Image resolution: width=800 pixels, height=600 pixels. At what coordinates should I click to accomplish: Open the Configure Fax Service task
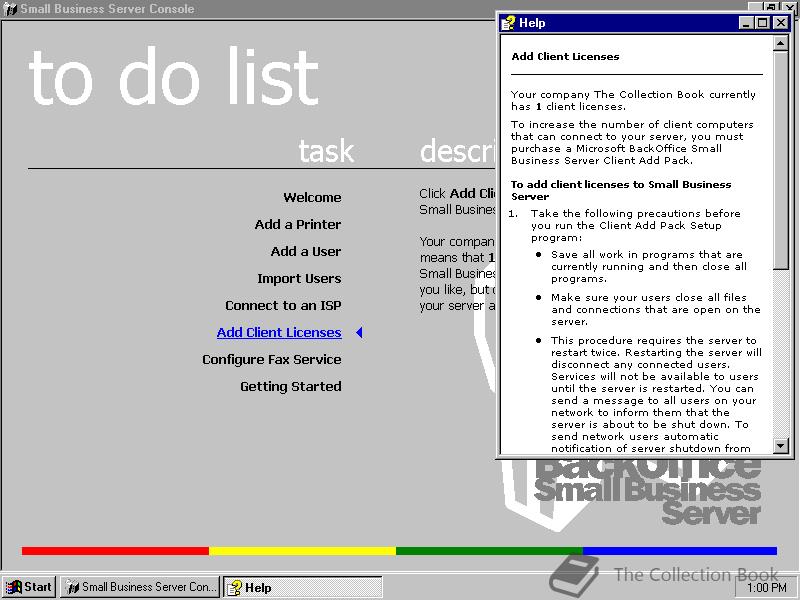(x=271, y=360)
